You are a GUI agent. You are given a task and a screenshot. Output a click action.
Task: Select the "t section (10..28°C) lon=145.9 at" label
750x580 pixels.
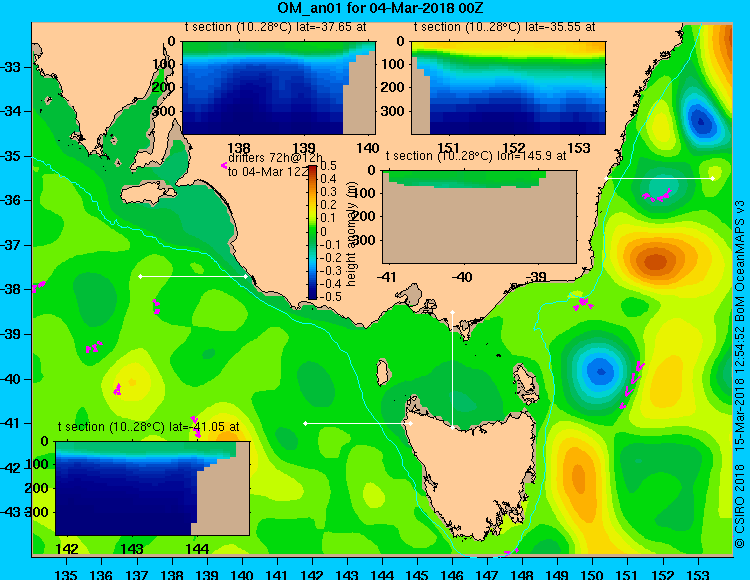click(x=476, y=156)
